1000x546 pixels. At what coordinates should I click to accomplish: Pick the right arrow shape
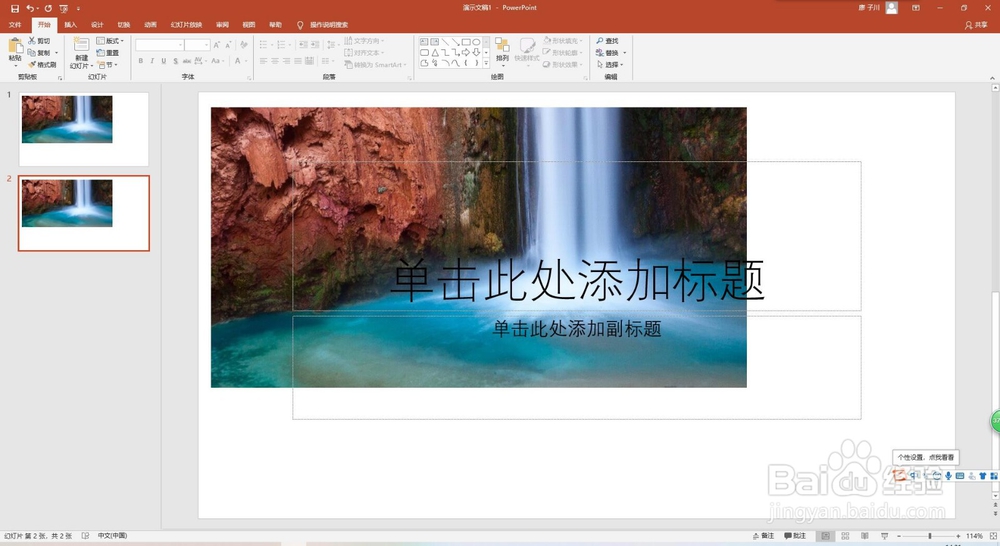coord(466,52)
